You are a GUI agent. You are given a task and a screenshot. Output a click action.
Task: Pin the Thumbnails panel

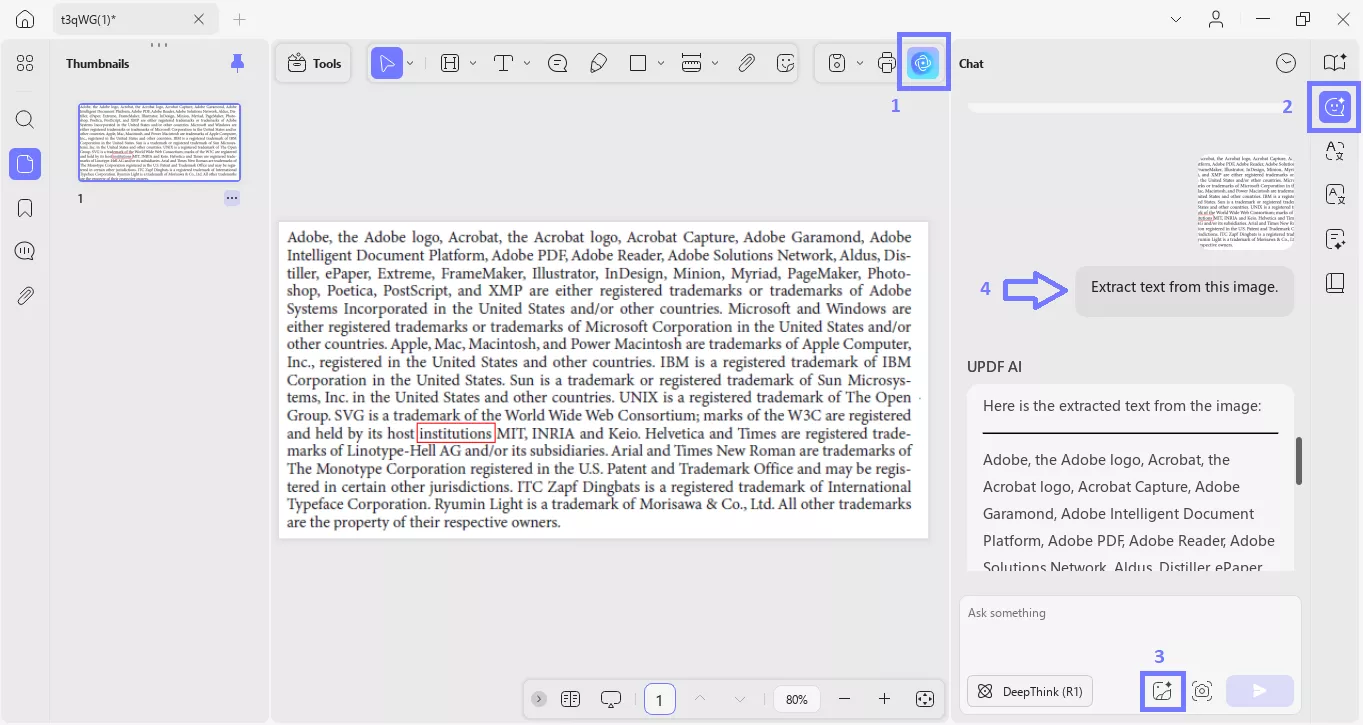pyautogui.click(x=237, y=62)
